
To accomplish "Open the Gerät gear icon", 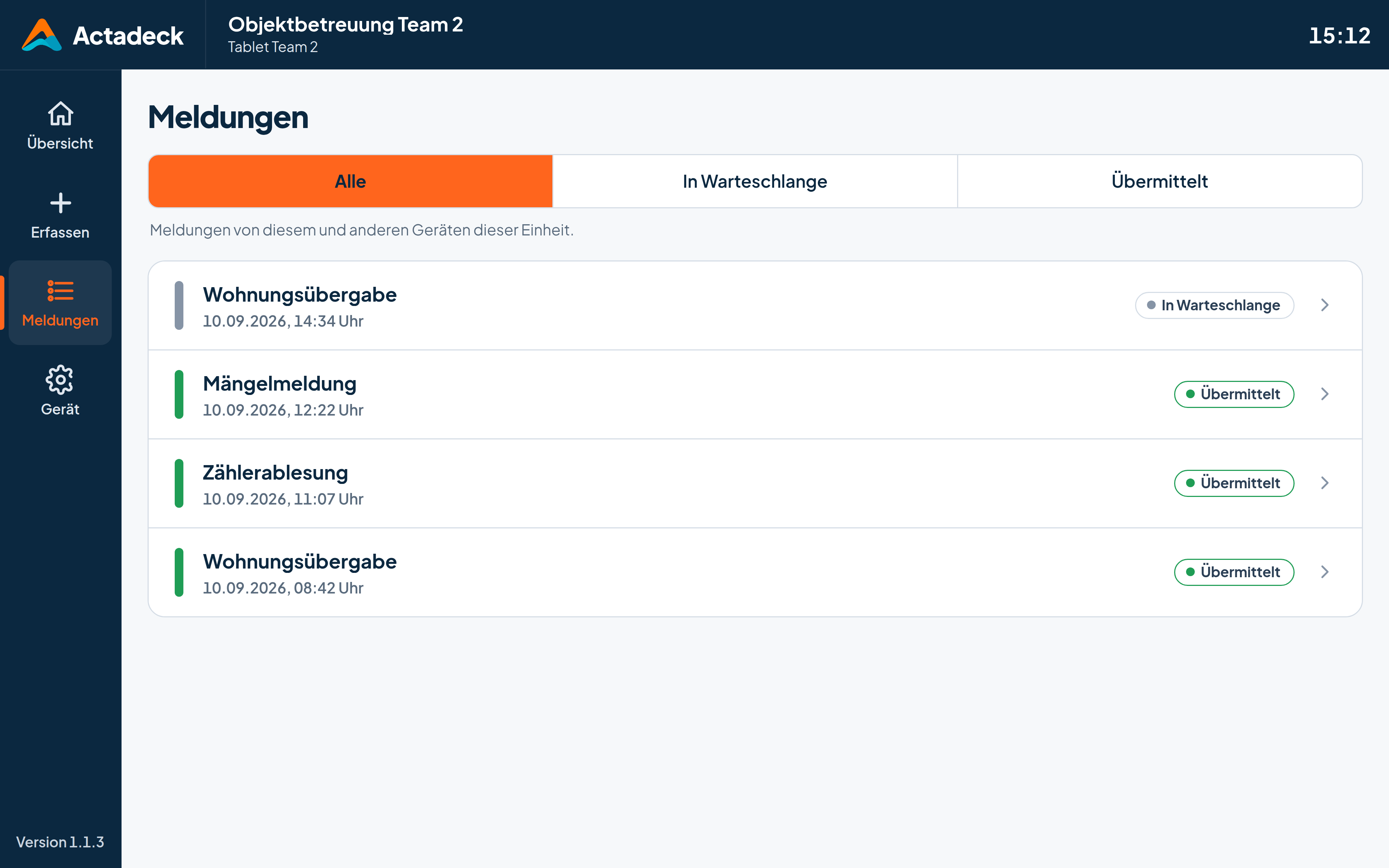I will (x=60, y=379).
